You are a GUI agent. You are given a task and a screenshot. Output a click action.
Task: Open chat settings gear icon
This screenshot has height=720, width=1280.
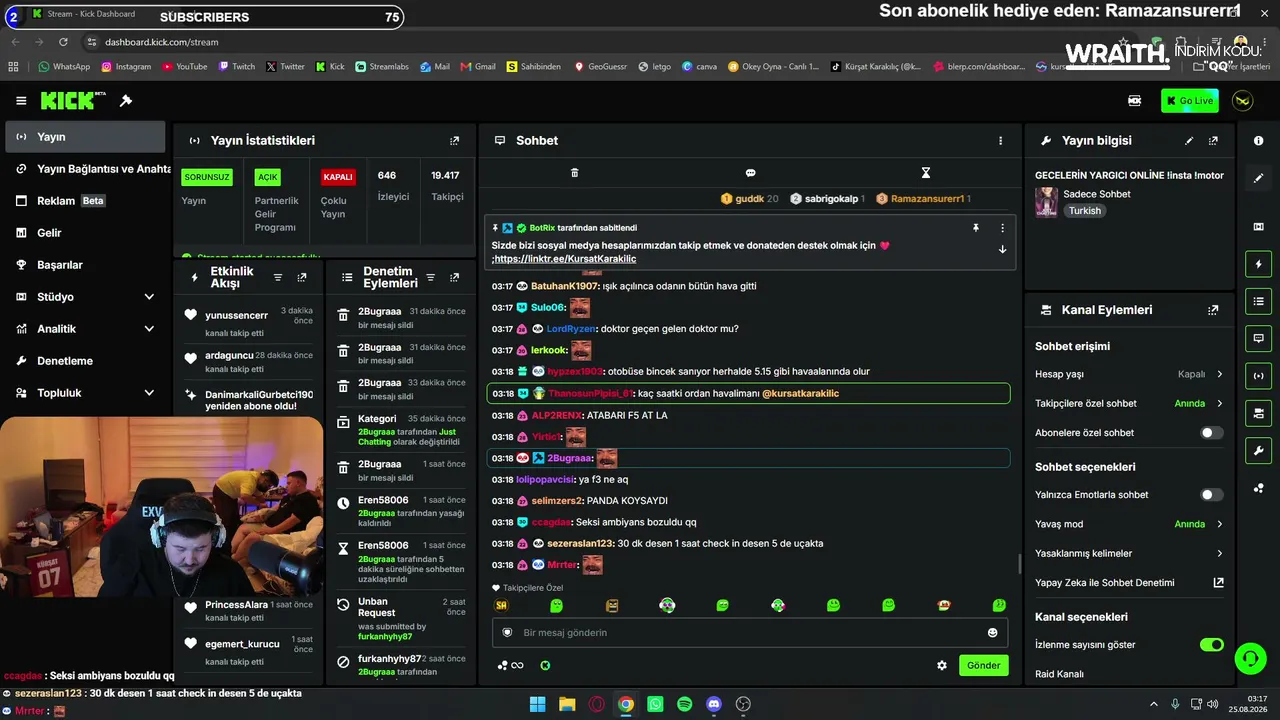coord(942,665)
